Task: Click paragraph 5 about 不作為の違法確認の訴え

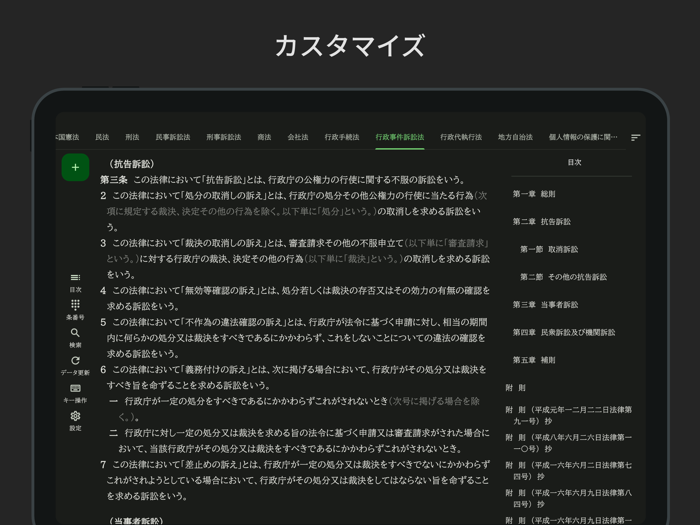Action: [x=294, y=338]
